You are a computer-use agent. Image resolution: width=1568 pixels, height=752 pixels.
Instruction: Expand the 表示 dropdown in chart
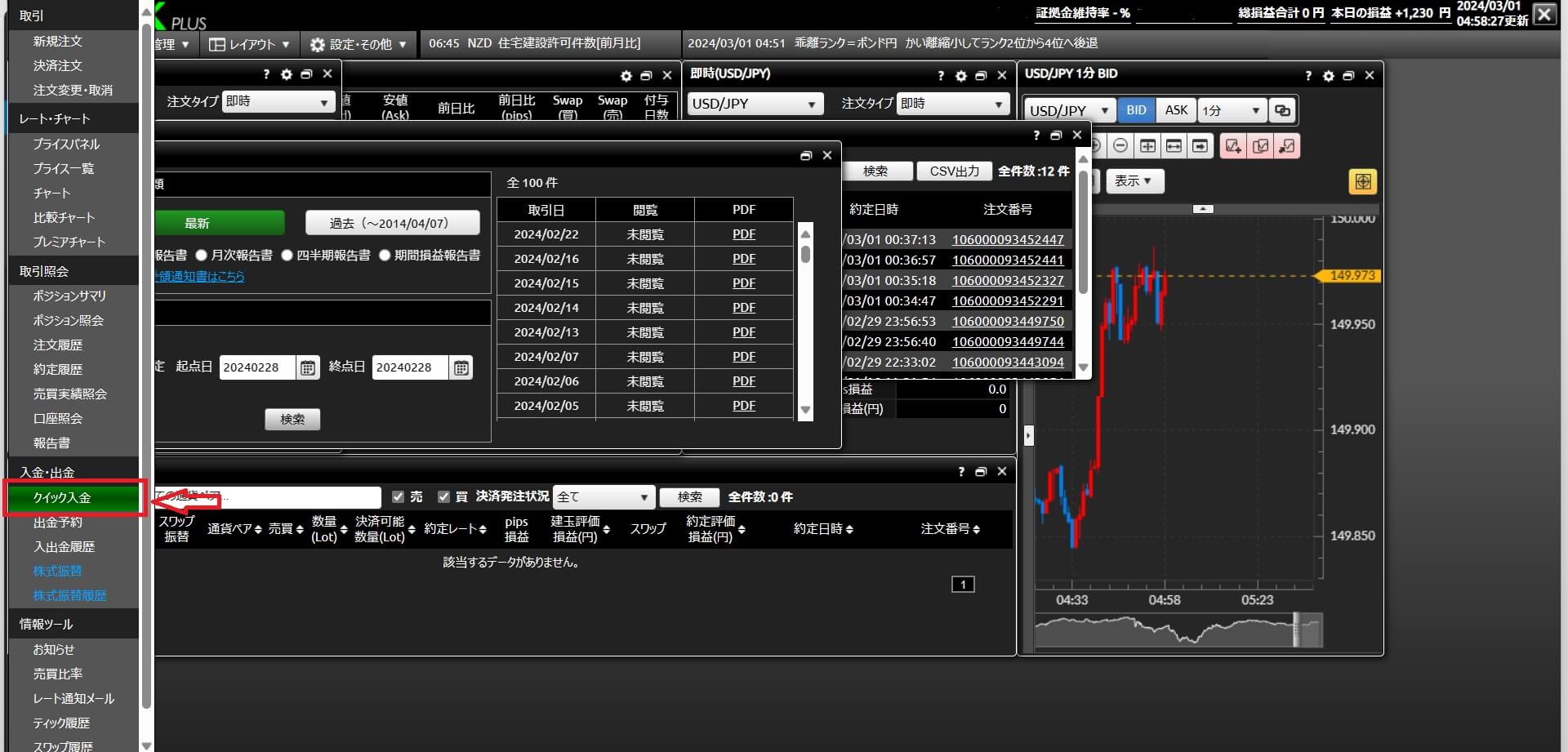tap(1134, 181)
